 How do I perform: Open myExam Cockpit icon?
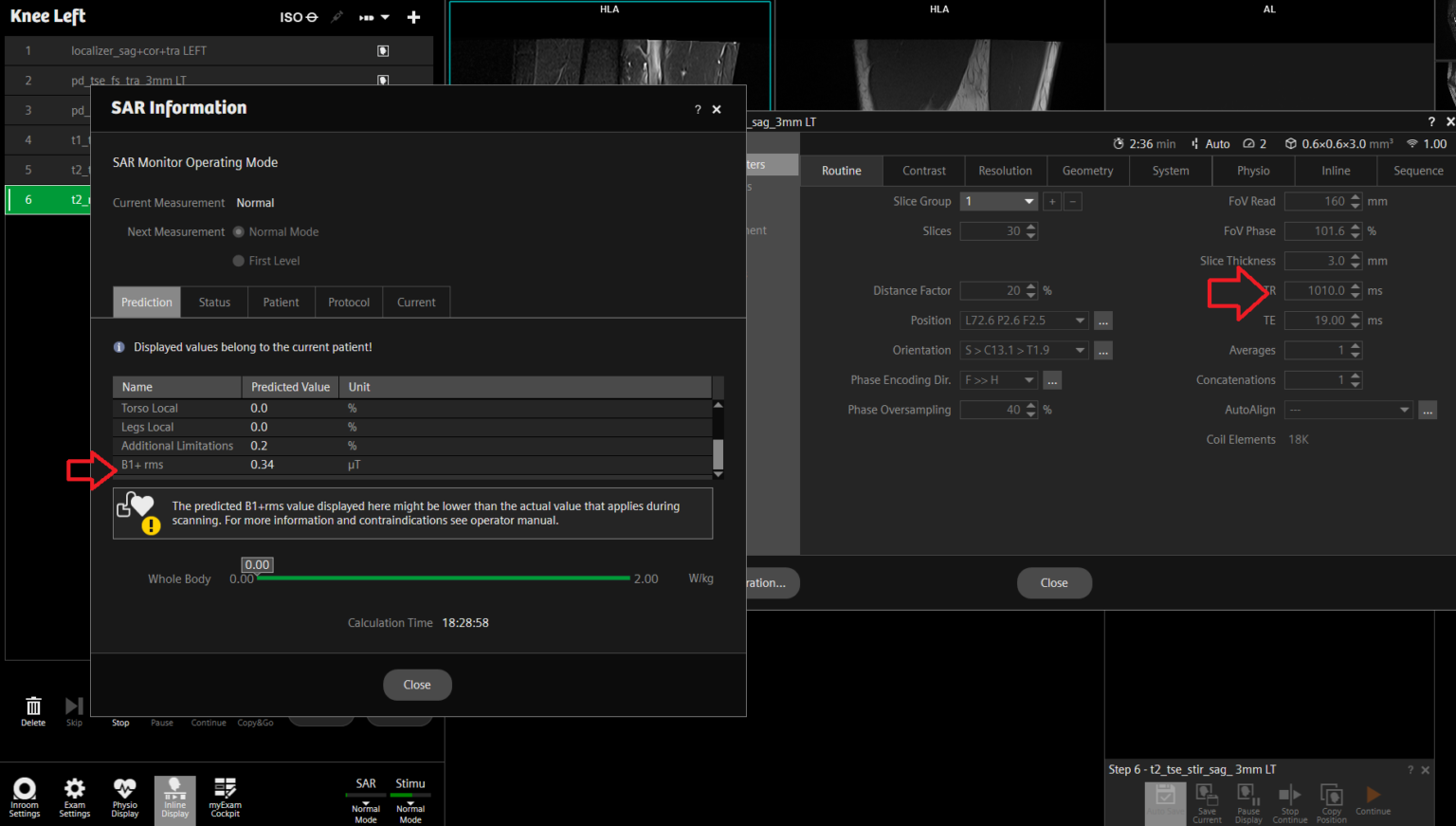coord(225,797)
